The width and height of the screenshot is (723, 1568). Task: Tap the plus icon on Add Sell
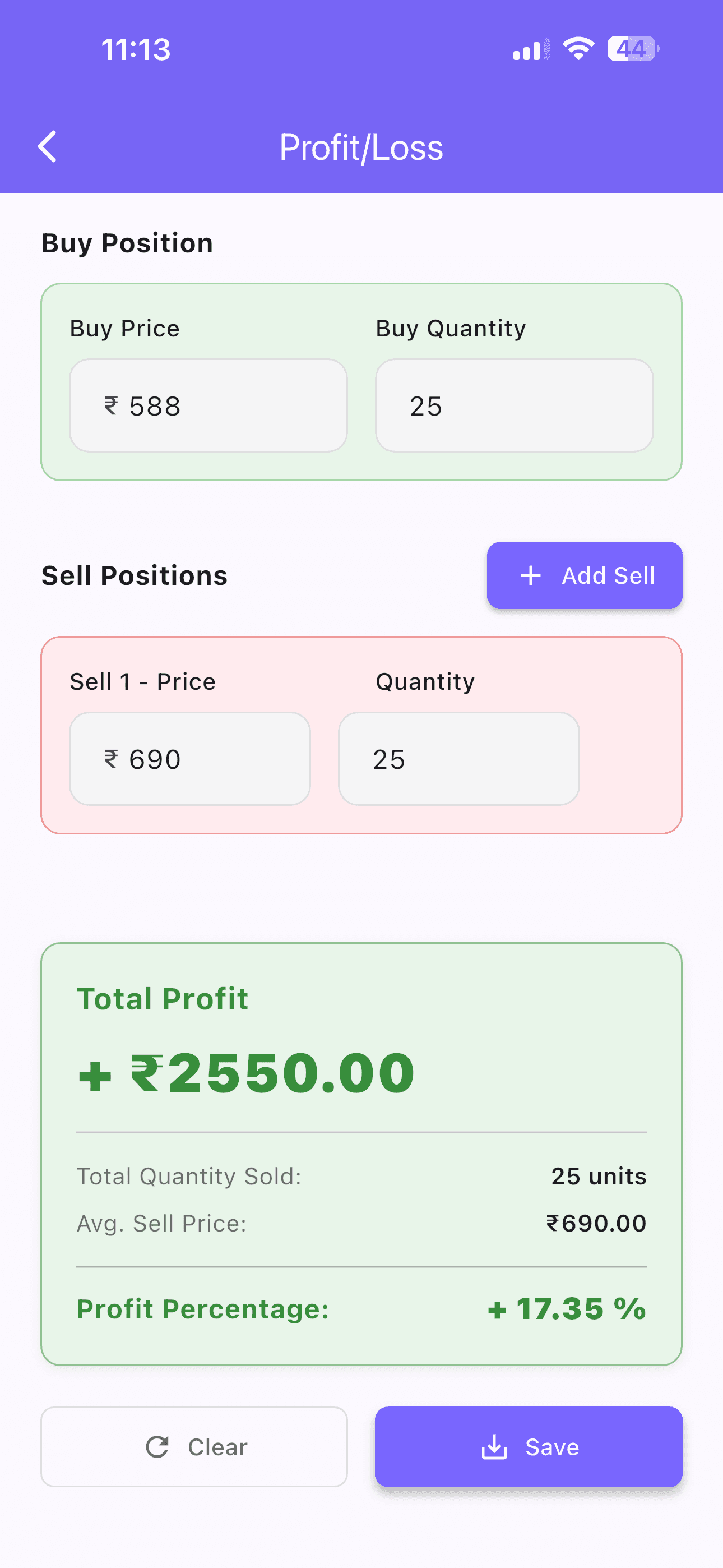click(x=531, y=575)
